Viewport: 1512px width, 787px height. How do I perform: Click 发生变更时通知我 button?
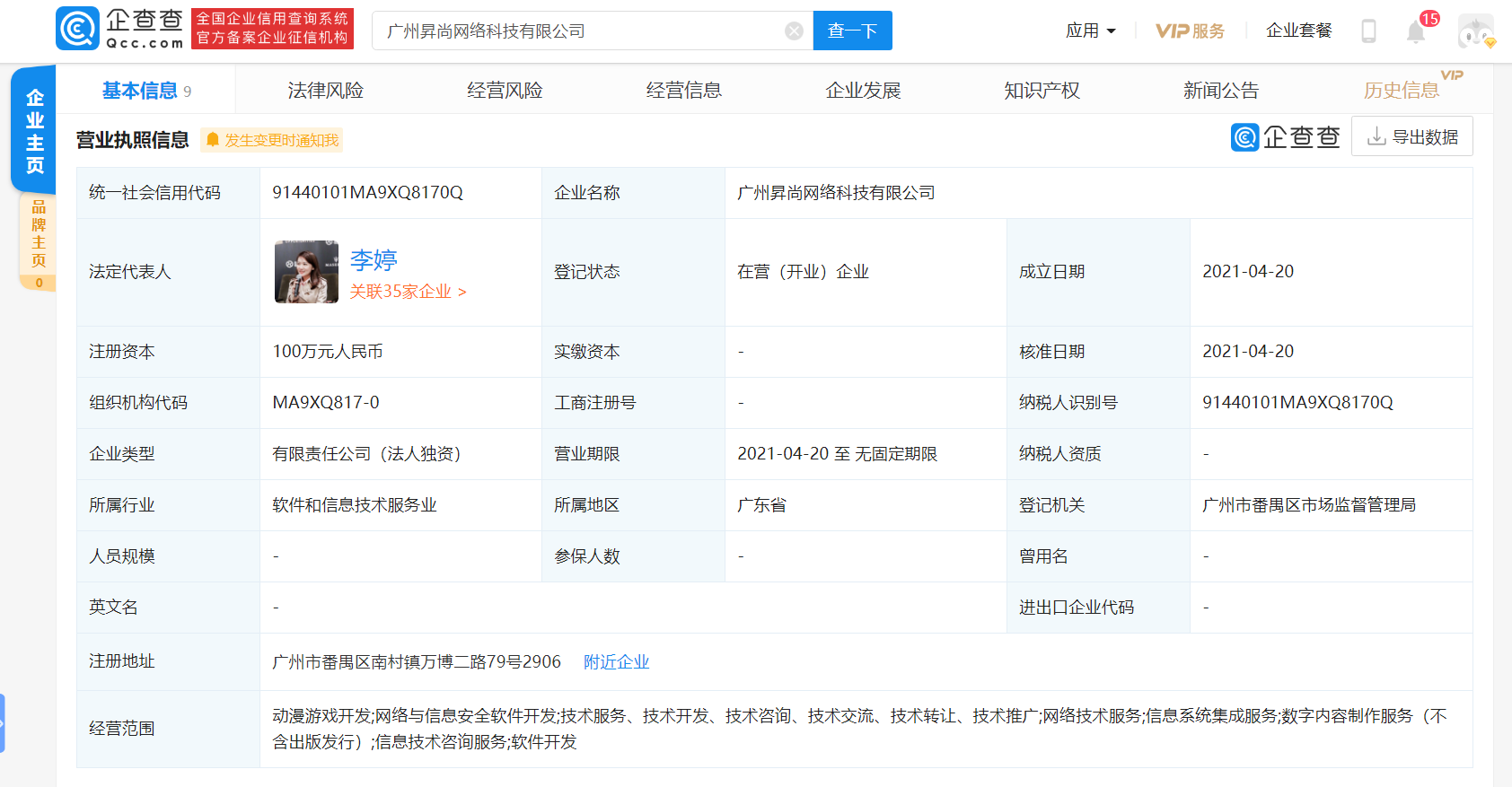(x=272, y=140)
